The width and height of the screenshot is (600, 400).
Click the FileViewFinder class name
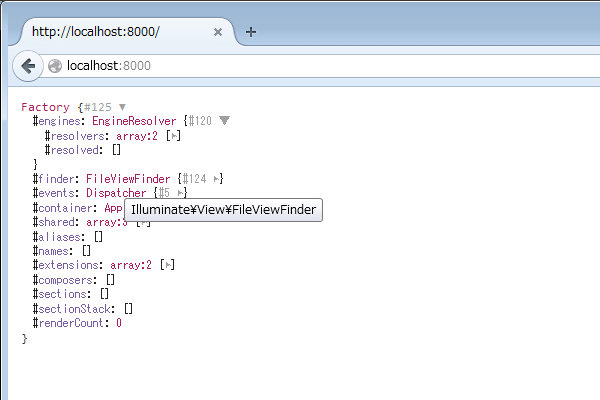(128, 179)
